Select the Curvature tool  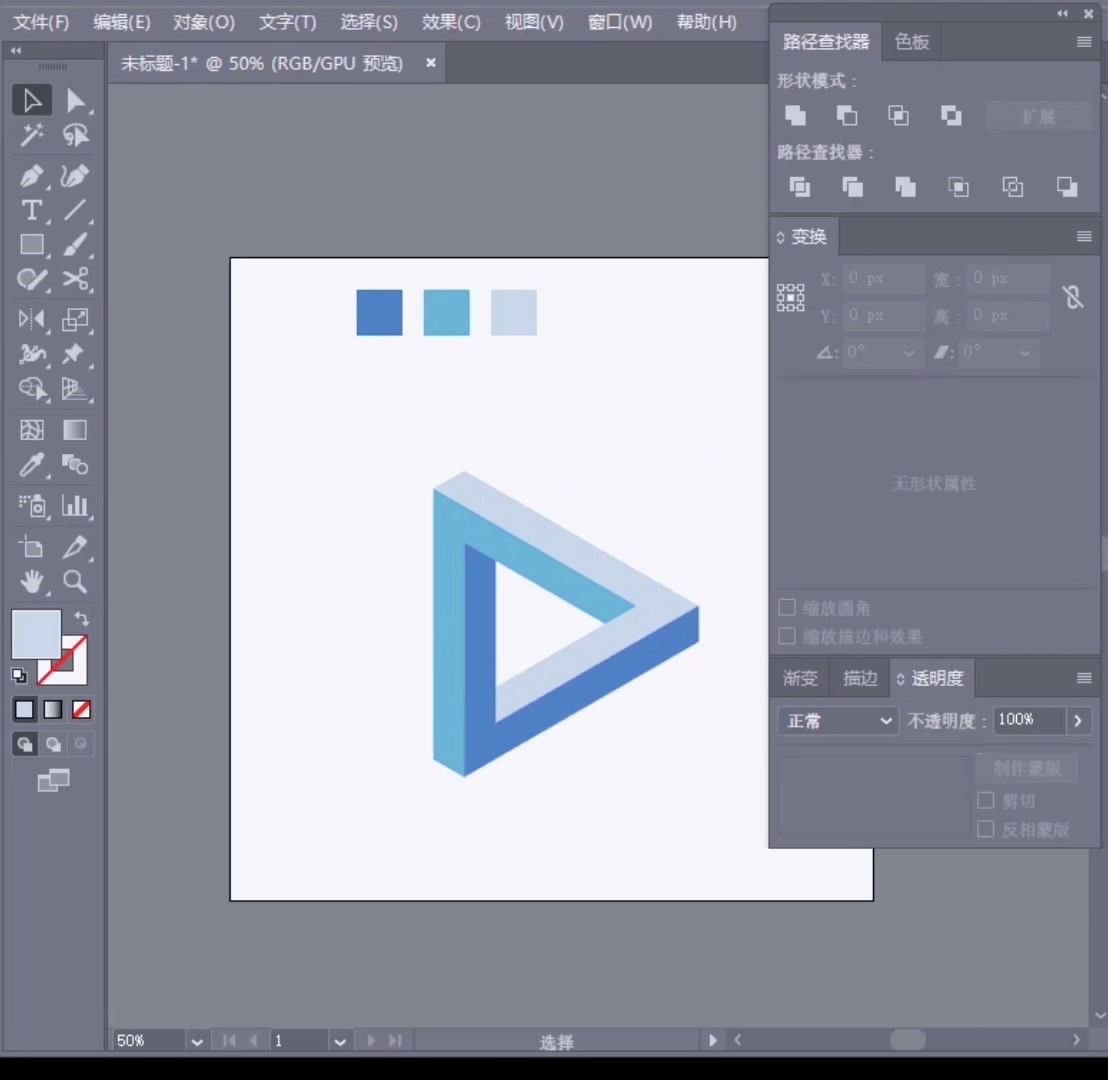[75, 176]
